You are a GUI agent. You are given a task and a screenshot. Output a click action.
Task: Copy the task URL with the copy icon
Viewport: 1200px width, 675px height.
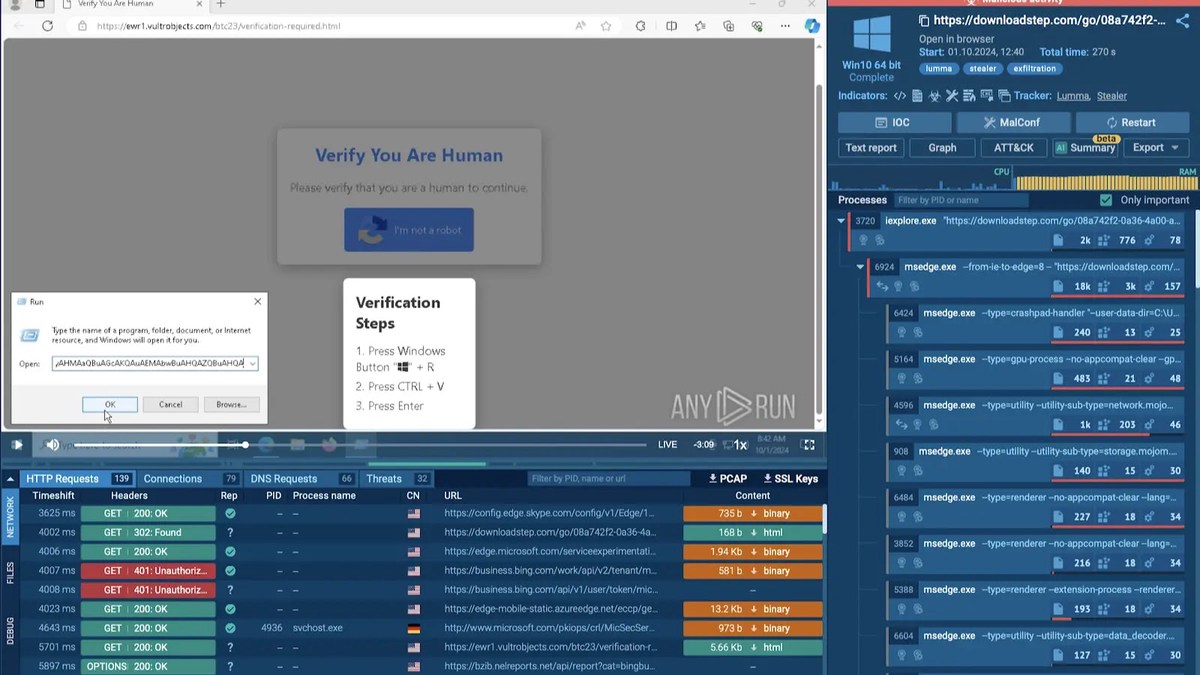tap(925, 20)
